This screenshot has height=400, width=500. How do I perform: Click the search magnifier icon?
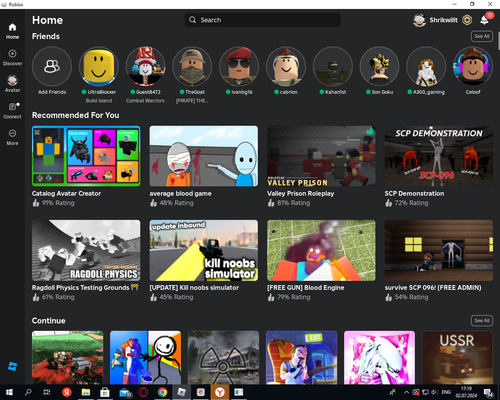pyautogui.click(x=192, y=20)
